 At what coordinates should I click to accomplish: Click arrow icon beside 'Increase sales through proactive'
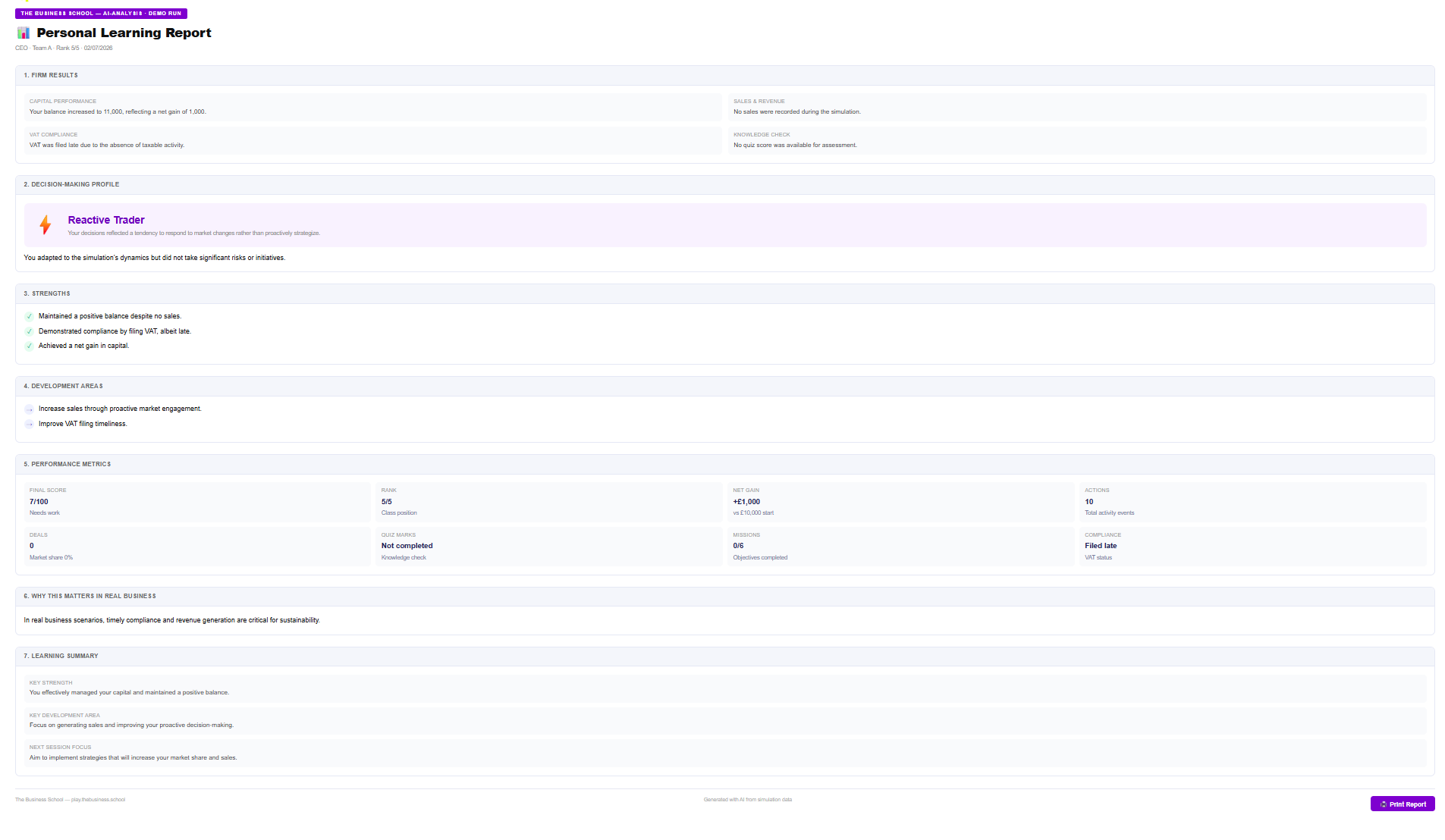tap(30, 409)
